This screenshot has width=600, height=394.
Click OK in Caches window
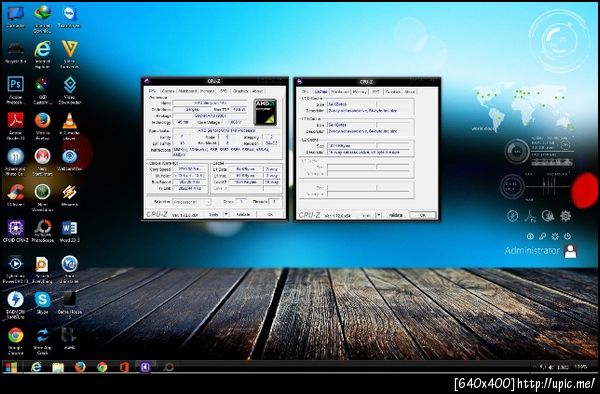pos(422,215)
